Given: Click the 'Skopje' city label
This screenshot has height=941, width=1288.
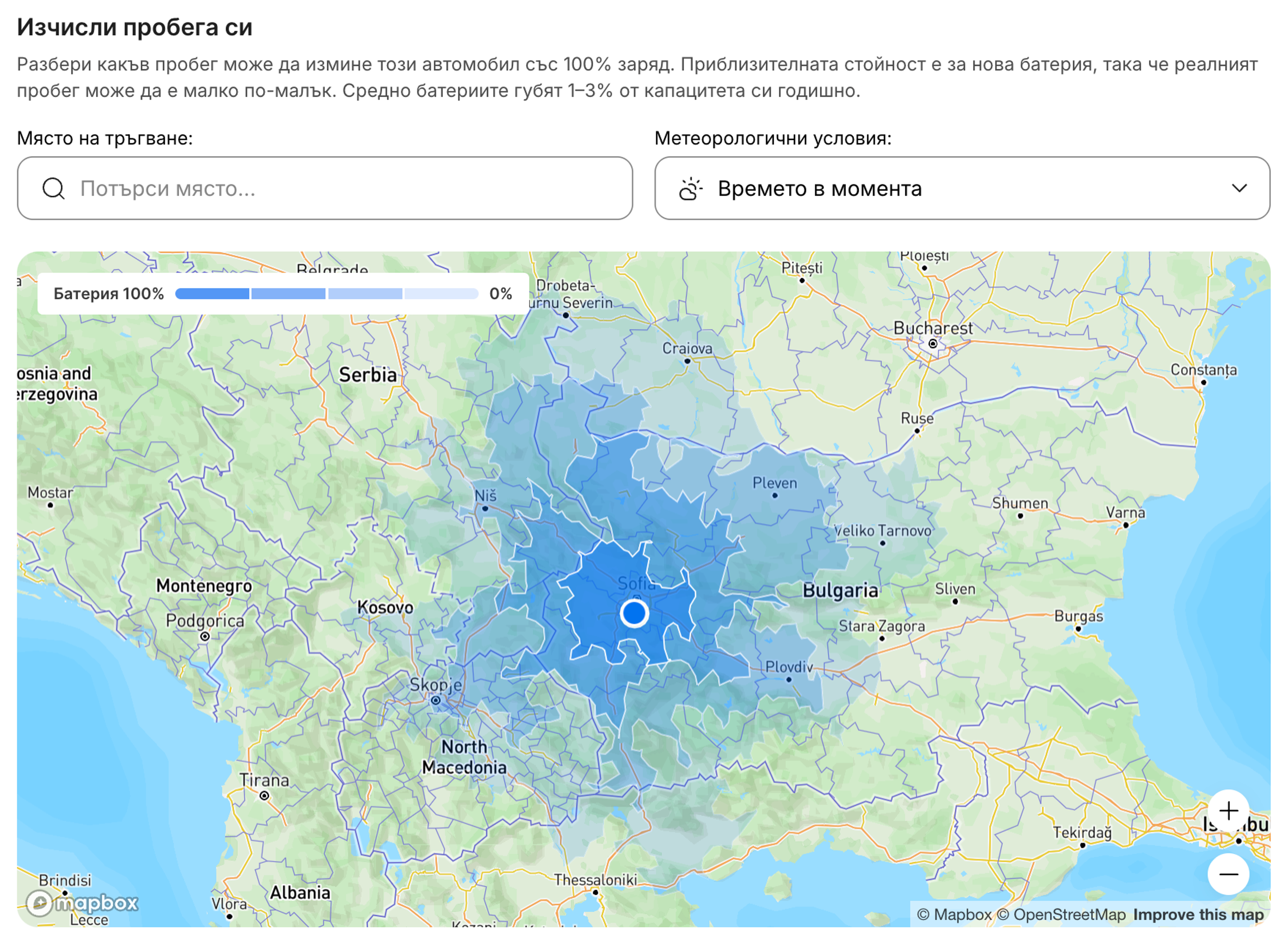Looking at the screenshot, I should tap(436, 685).
